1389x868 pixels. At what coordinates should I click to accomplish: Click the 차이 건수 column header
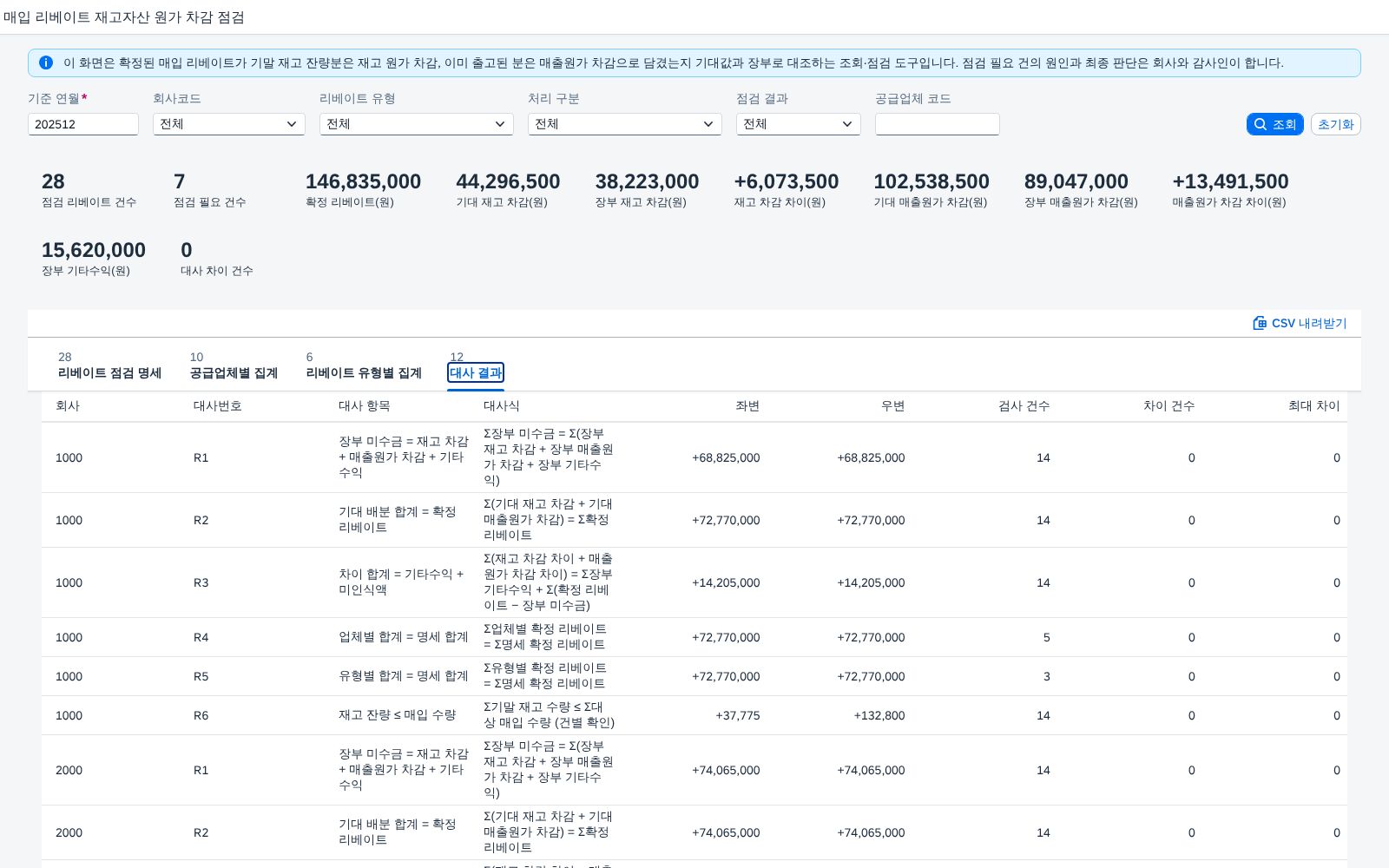coord(1169,405)
